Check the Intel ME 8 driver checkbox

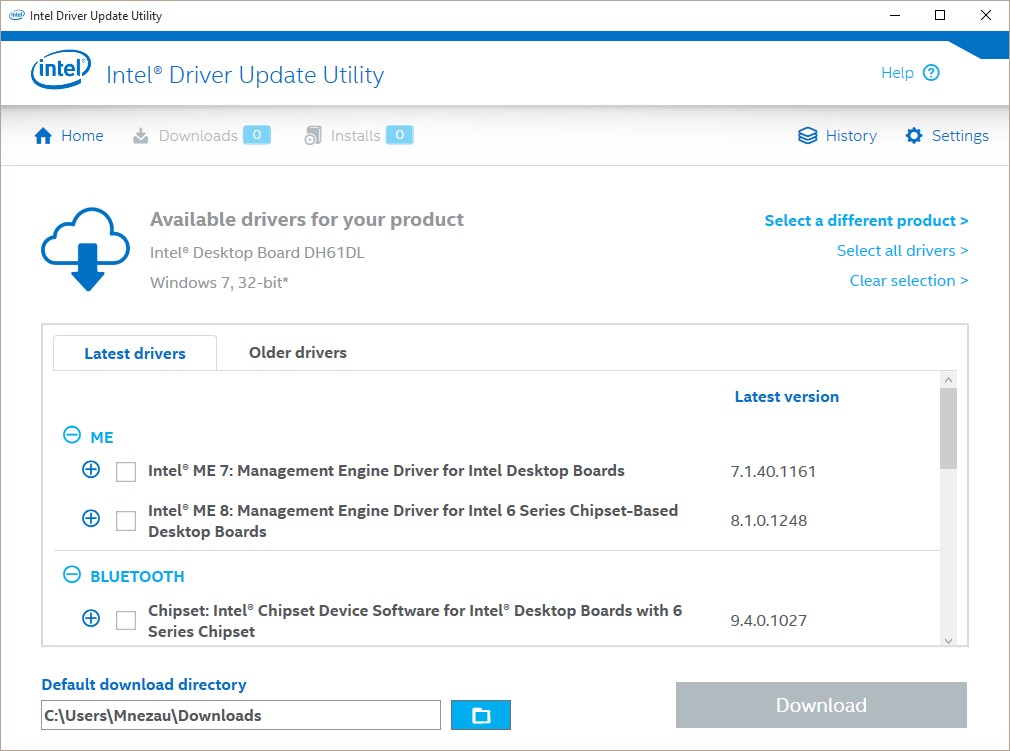pyautogui.click(x=126, y=520)
